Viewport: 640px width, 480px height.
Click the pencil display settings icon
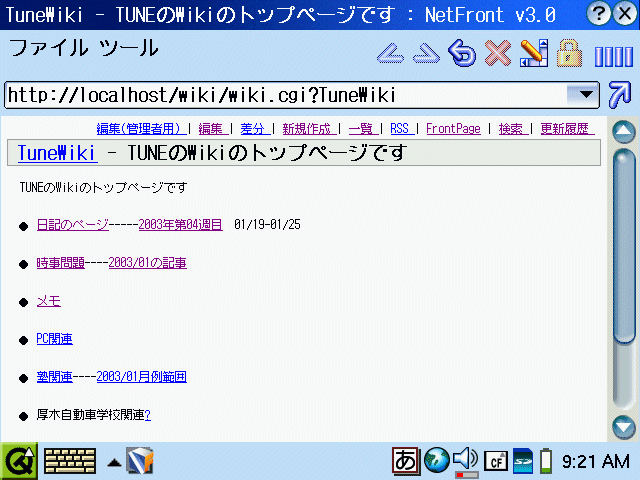pyautogui.click(x=533, y=53)
